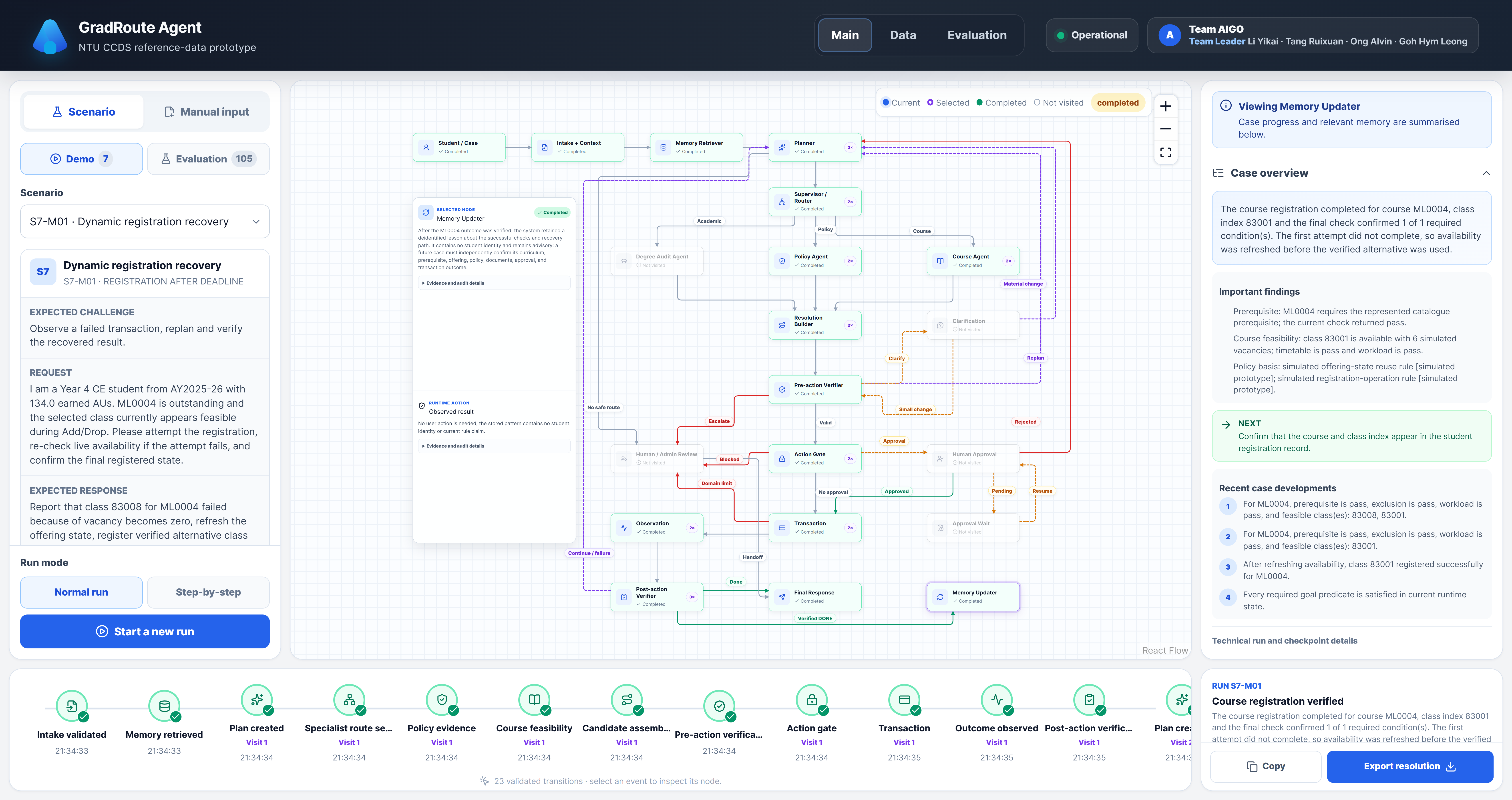Open the Evaluation navigation tab

(977, 35)
